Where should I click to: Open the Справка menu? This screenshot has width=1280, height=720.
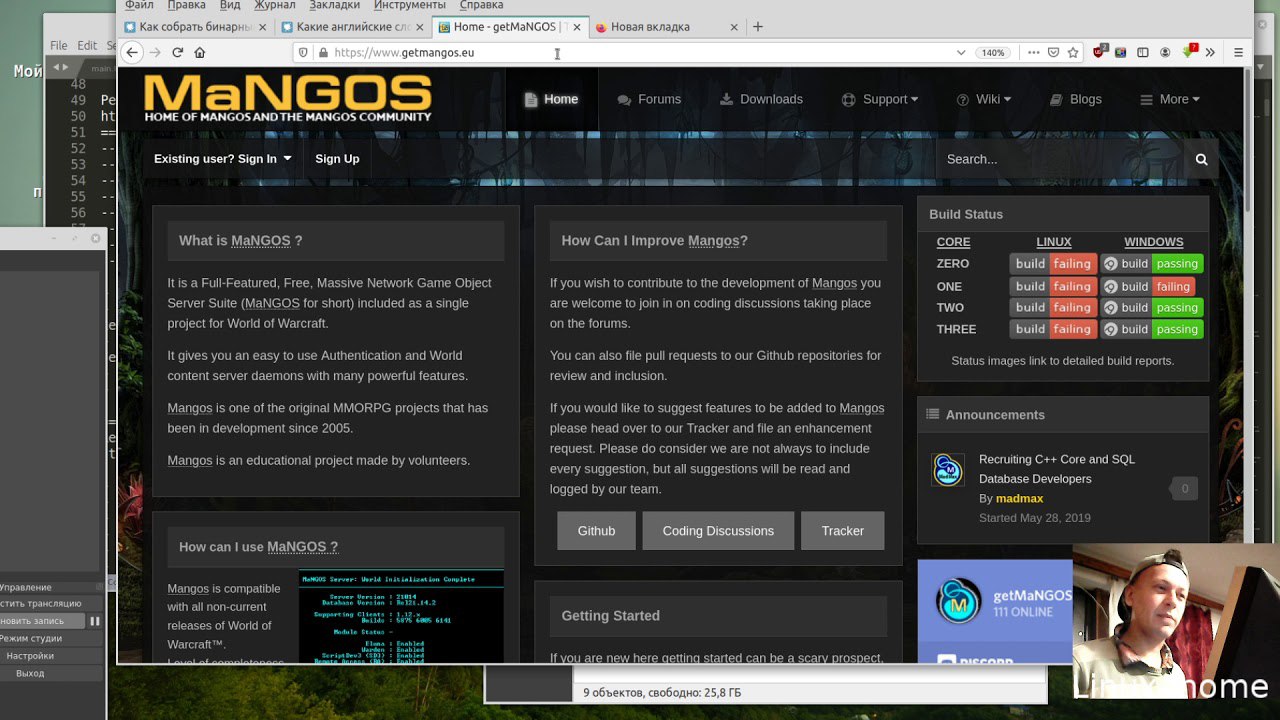point(481,5)
